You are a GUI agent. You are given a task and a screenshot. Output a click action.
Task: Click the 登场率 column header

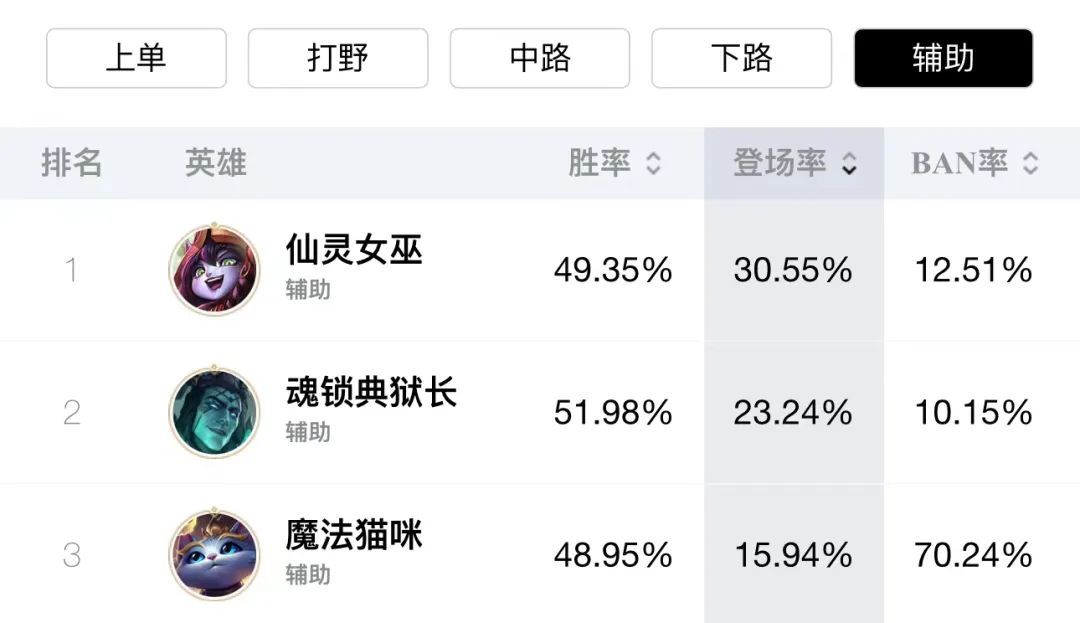780,163
